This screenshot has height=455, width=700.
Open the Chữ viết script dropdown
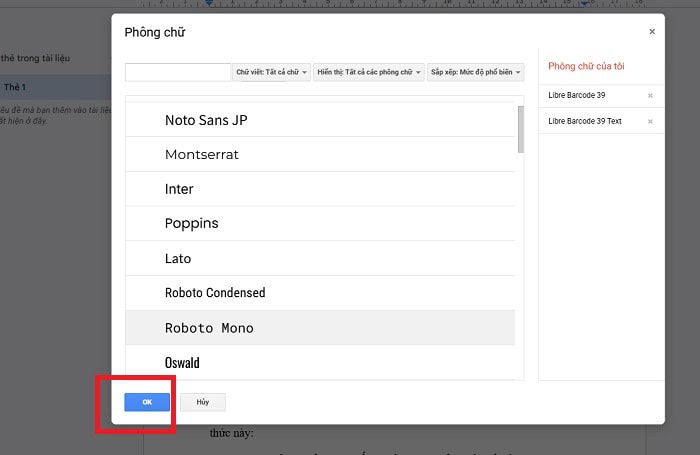272,72
